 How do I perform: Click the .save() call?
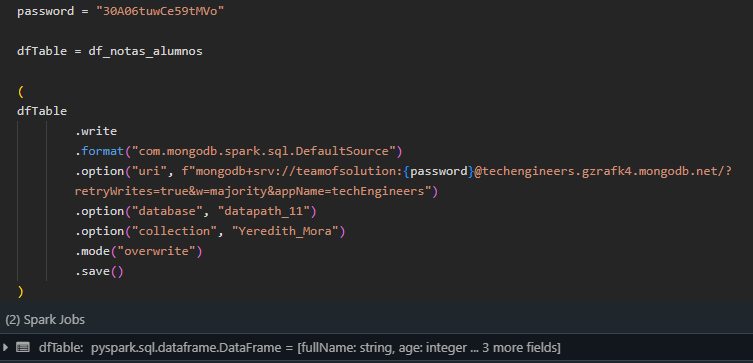99,272
